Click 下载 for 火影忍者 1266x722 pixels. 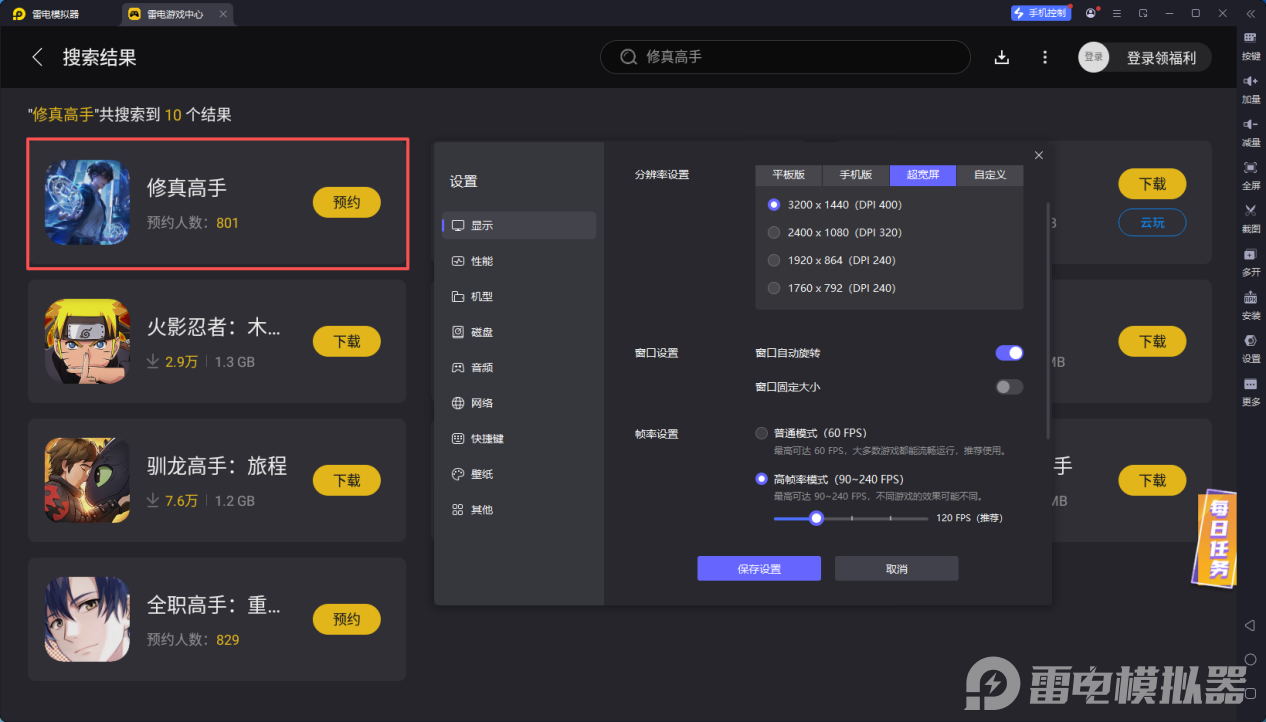click(347, 341)
